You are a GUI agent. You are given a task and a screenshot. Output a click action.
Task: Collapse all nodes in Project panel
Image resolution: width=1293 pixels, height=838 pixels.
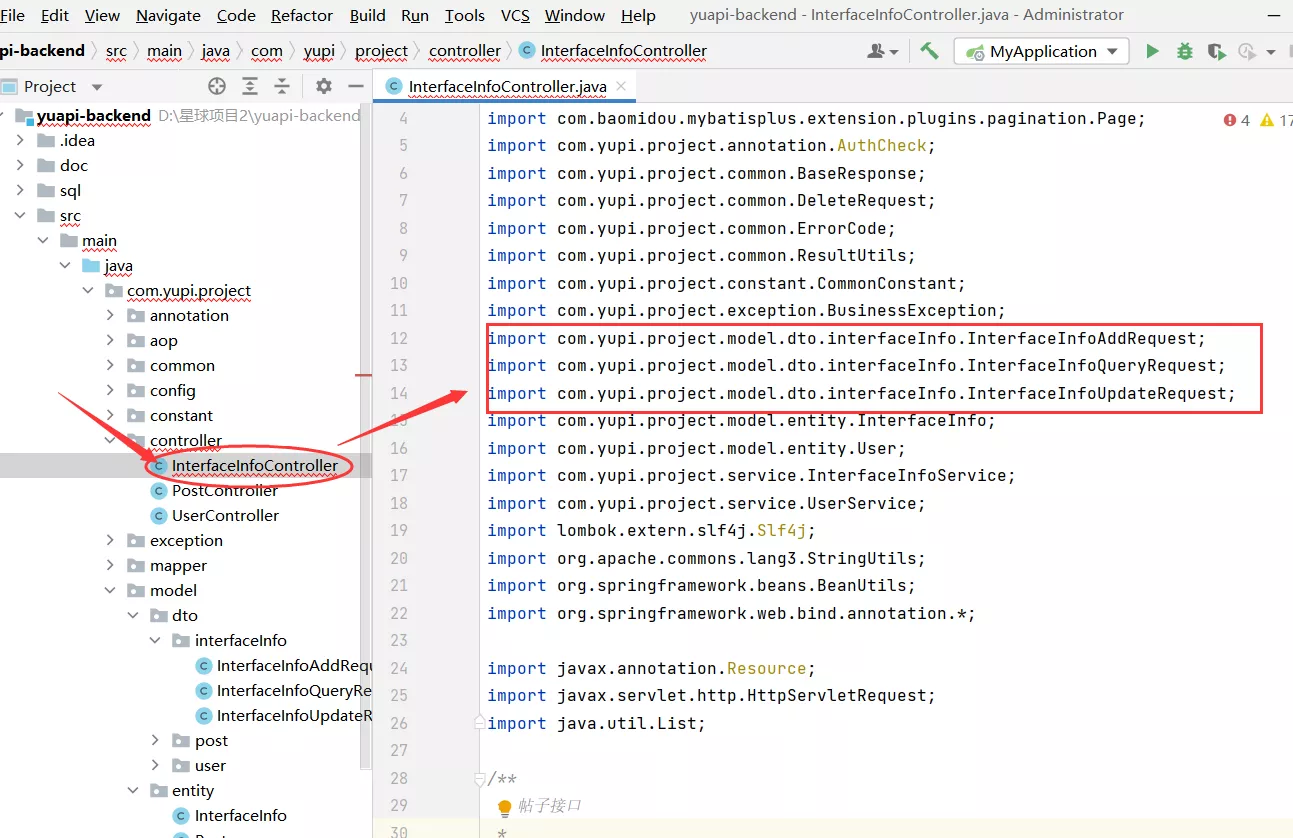point(282,86)
